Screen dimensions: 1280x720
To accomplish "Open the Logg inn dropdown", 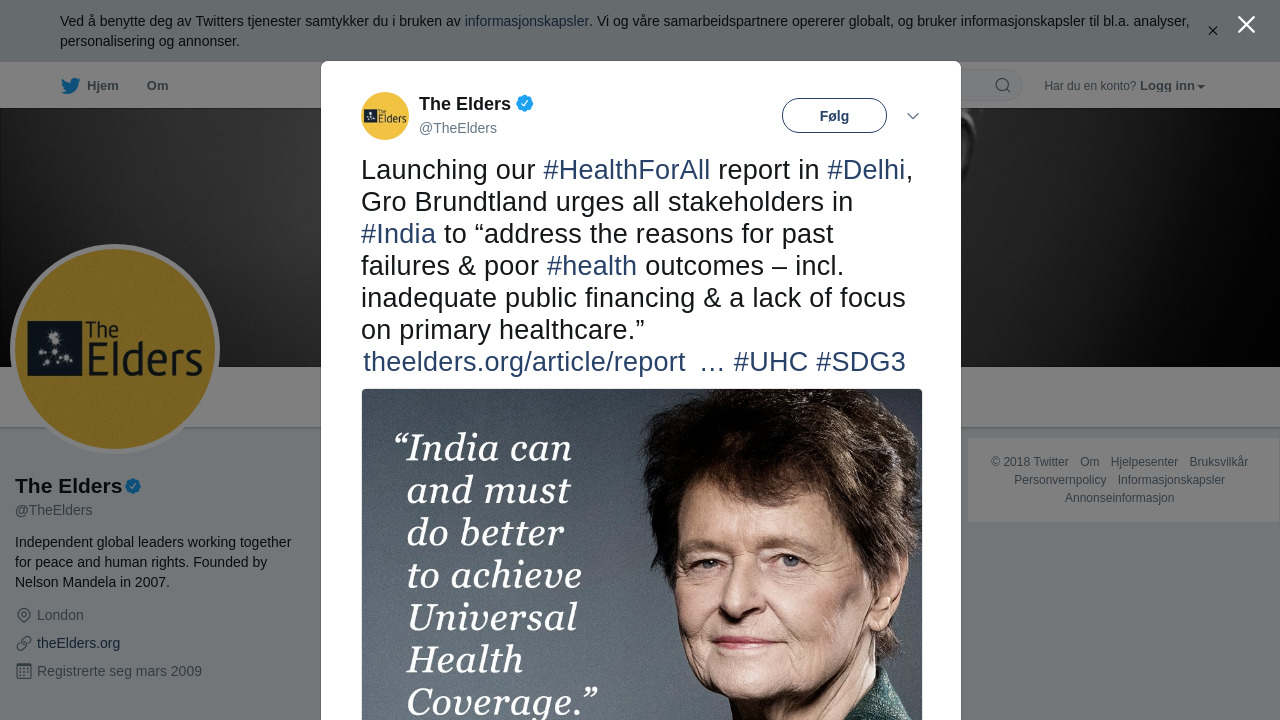I will click(1172, 86).
